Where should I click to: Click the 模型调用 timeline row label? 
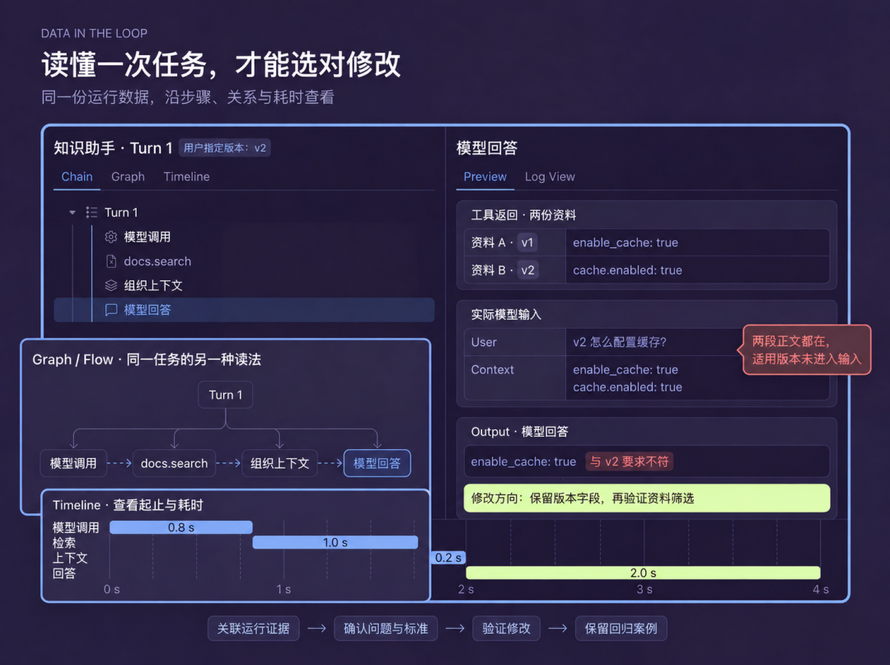[x=76, y=528]
